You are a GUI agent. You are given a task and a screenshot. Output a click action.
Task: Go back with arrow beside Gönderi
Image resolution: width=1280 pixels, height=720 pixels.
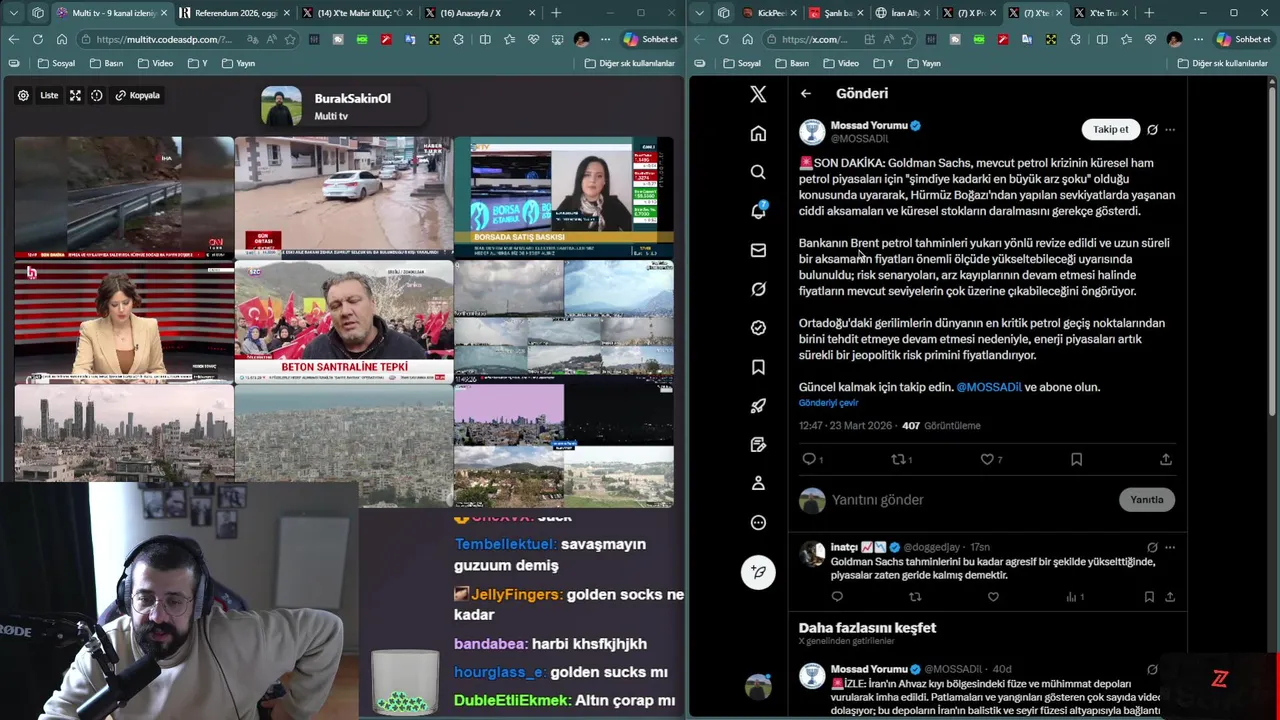(x=806, y=93)
